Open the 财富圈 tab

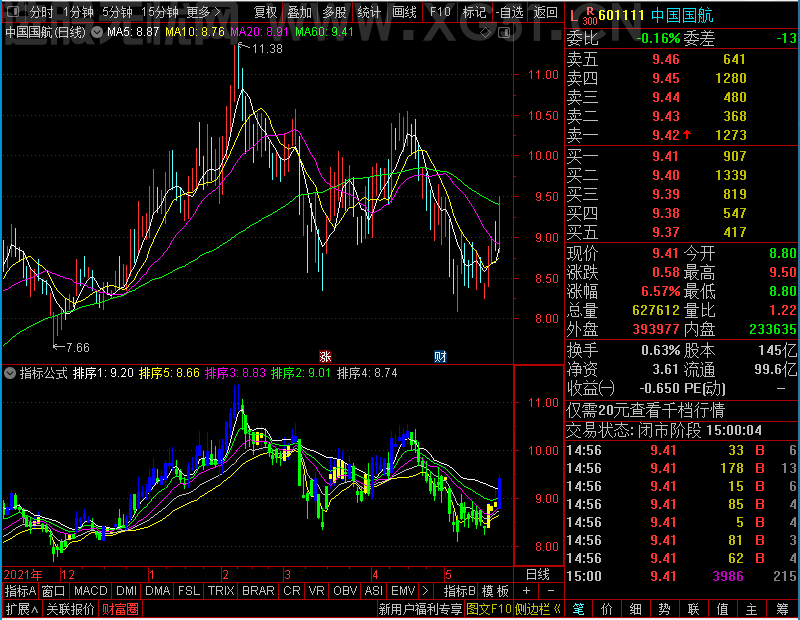pos(120,609)
